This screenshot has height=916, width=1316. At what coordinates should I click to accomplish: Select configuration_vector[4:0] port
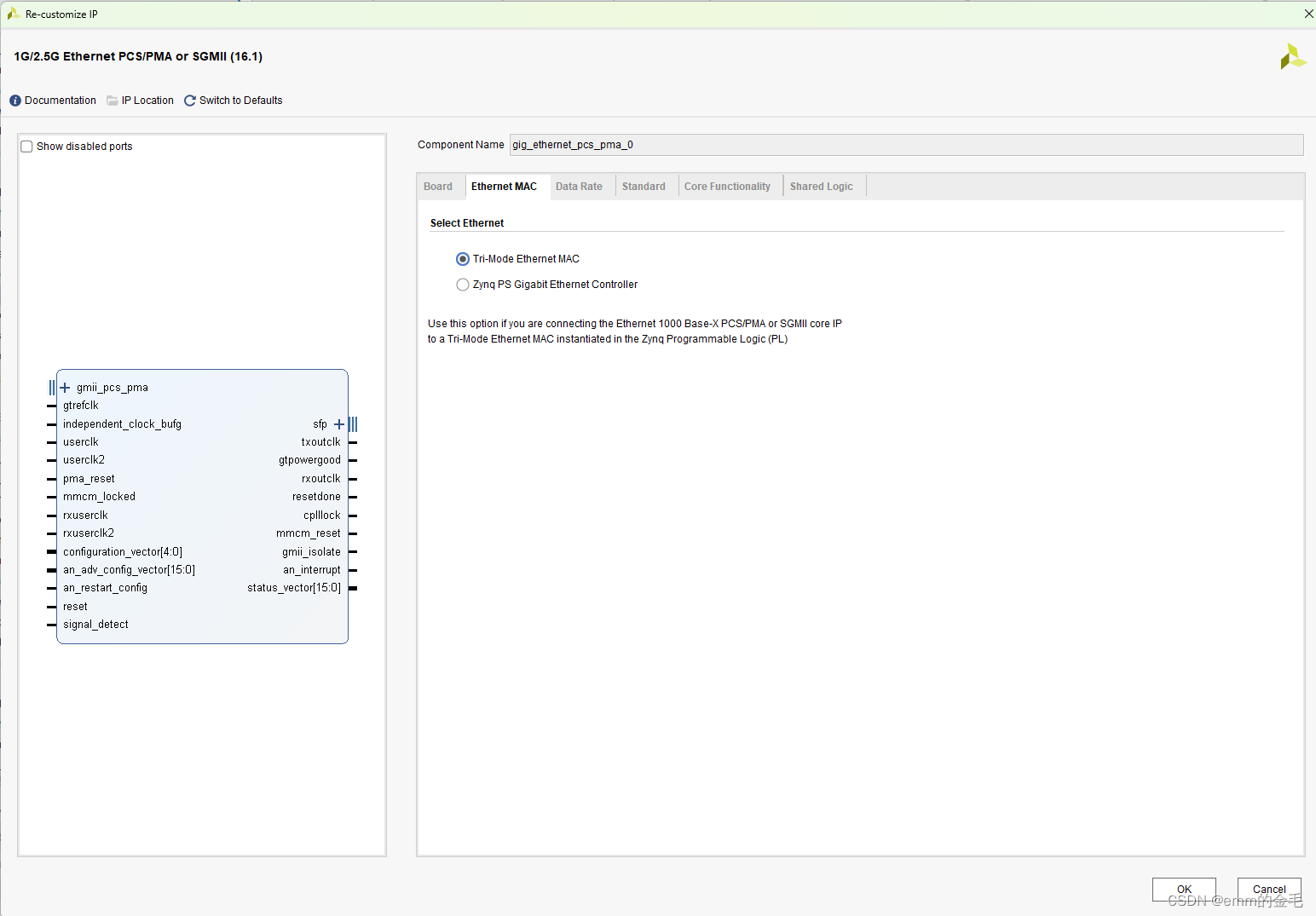point(123,552)
